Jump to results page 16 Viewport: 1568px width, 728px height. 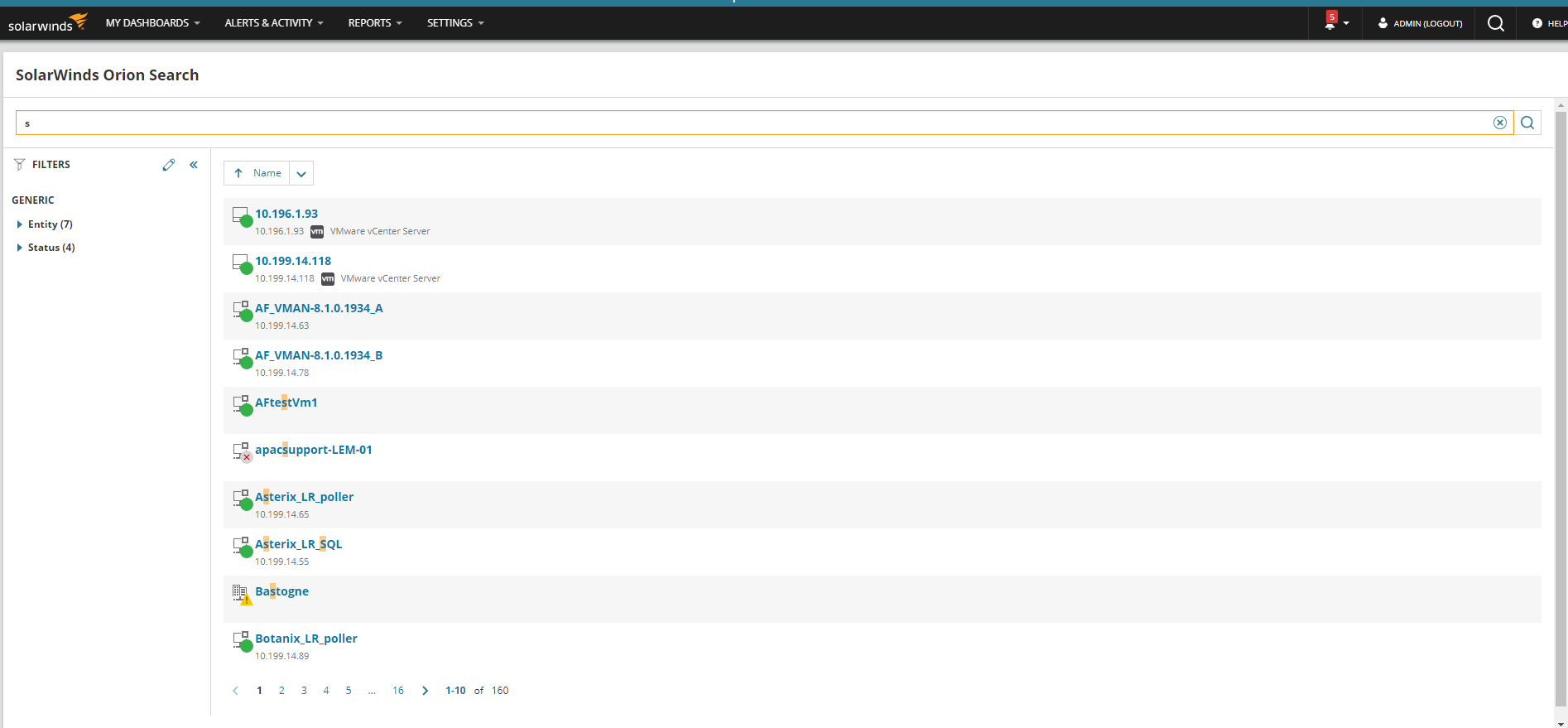pyautogui.click(x=398, y=691)
